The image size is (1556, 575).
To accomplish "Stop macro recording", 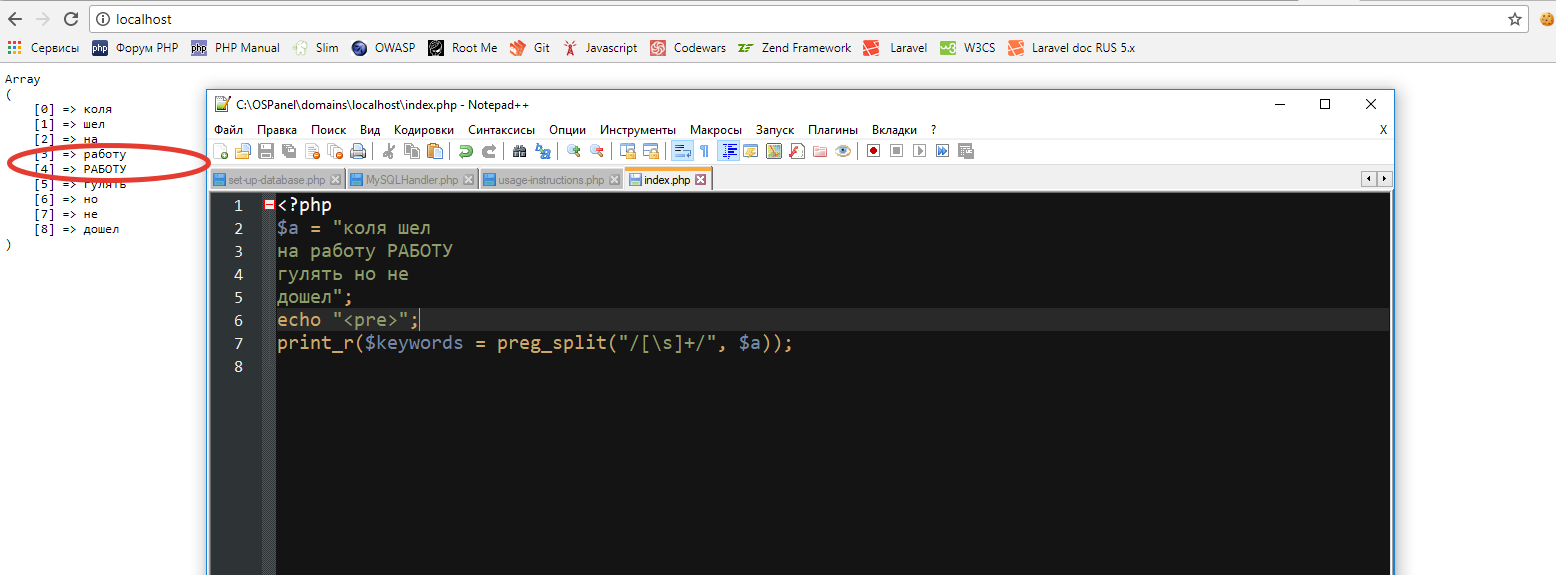I will [897, 151].
